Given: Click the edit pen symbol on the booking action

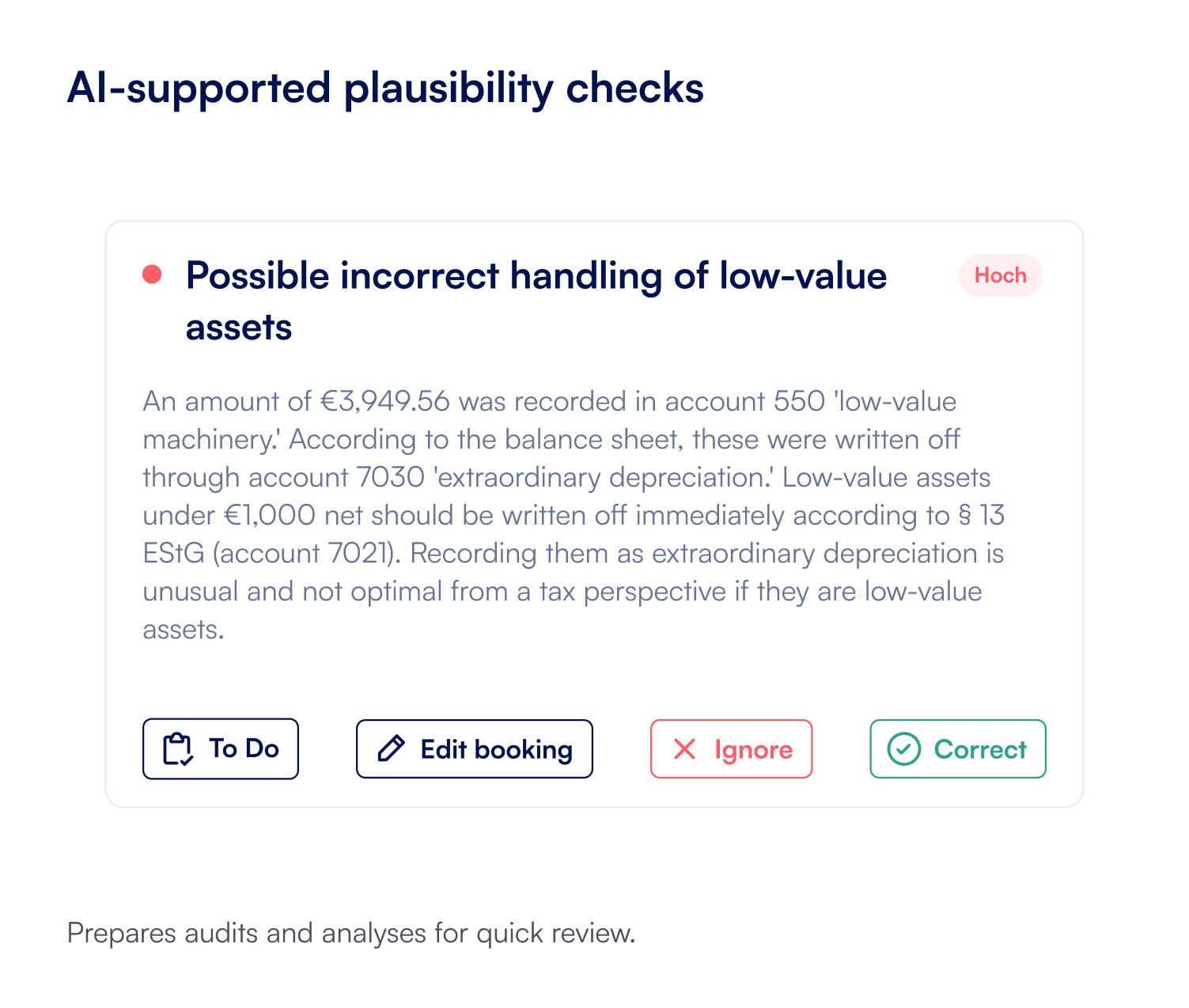Looking at the screenshot, I should pos(389,748).
